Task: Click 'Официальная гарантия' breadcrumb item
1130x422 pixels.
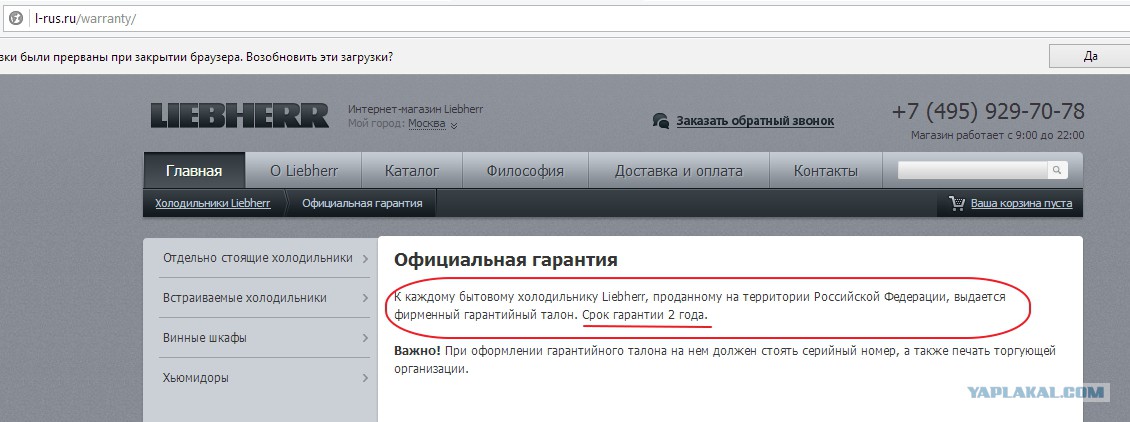Action: coord(362,203)
